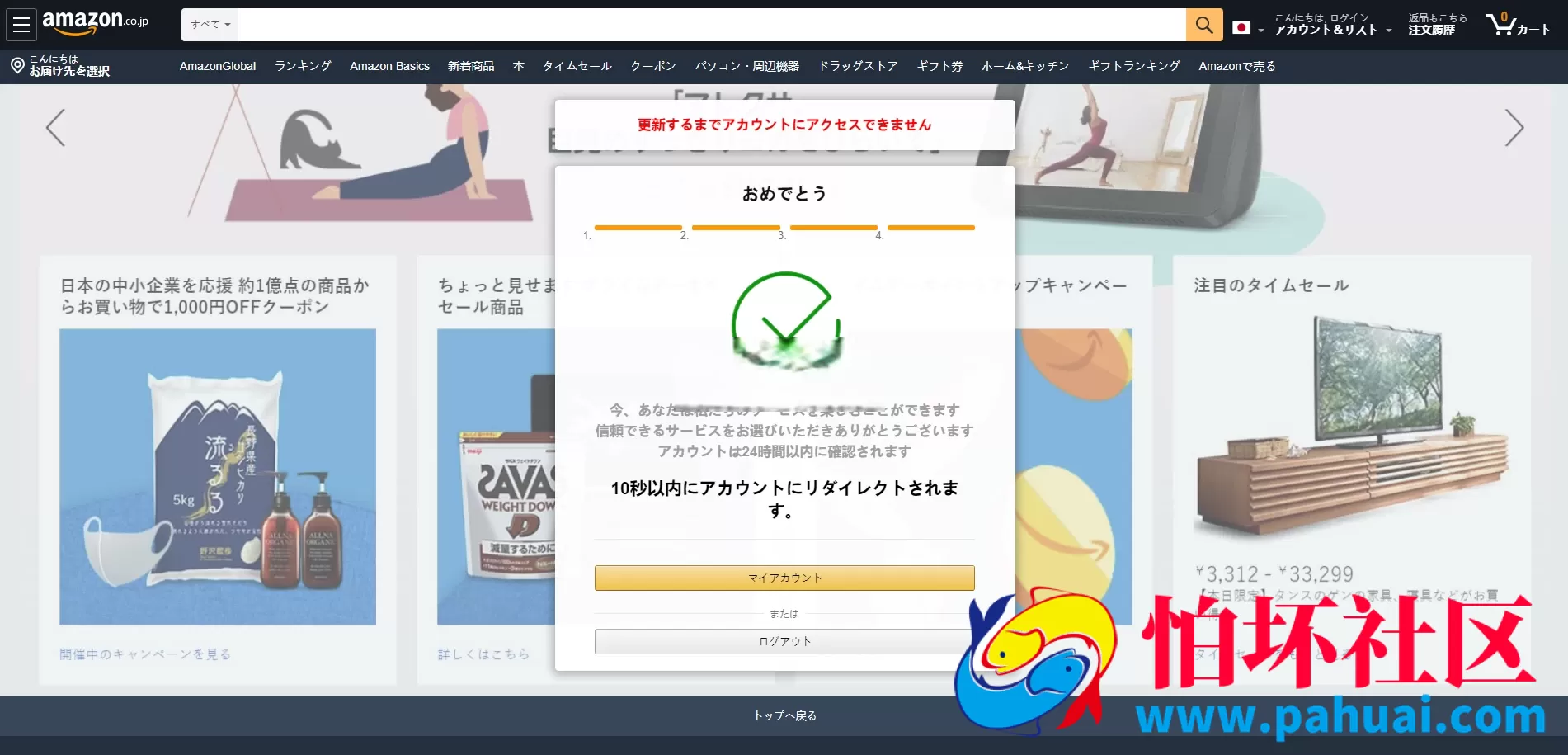Click the left carousel arrow

(54, 128)
